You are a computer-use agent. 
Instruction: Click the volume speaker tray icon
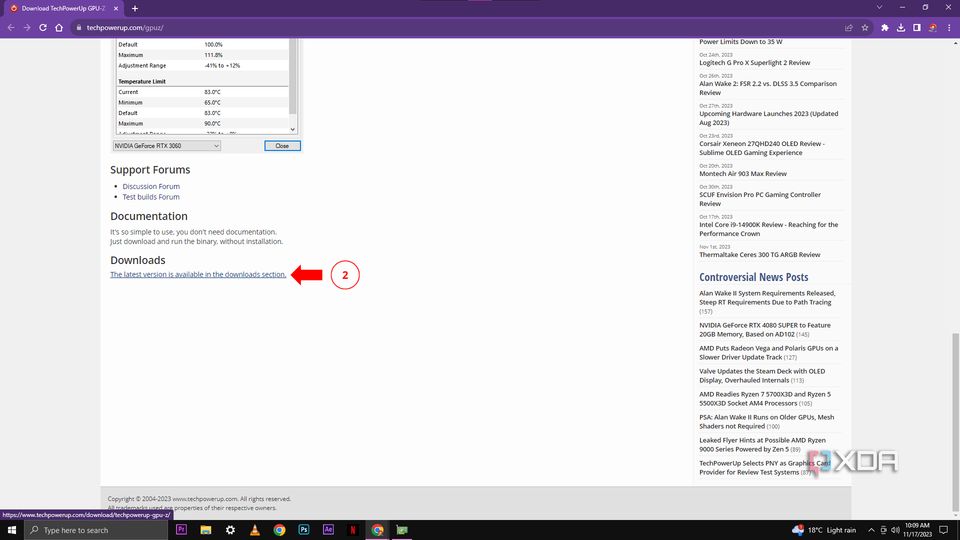point(895,530)
